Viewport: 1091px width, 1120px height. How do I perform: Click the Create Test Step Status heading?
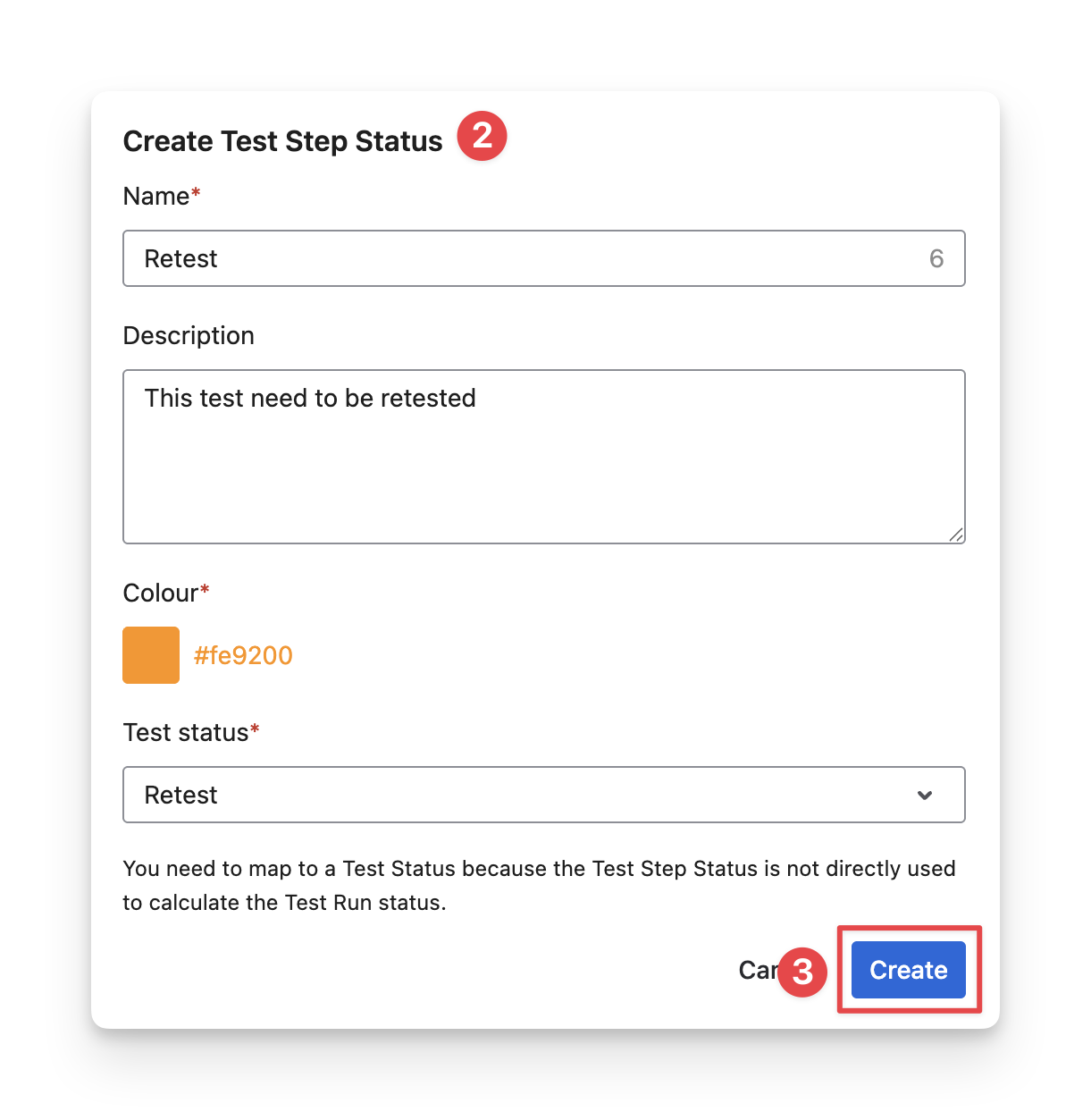pyautogui.click(x=282, y=141)
